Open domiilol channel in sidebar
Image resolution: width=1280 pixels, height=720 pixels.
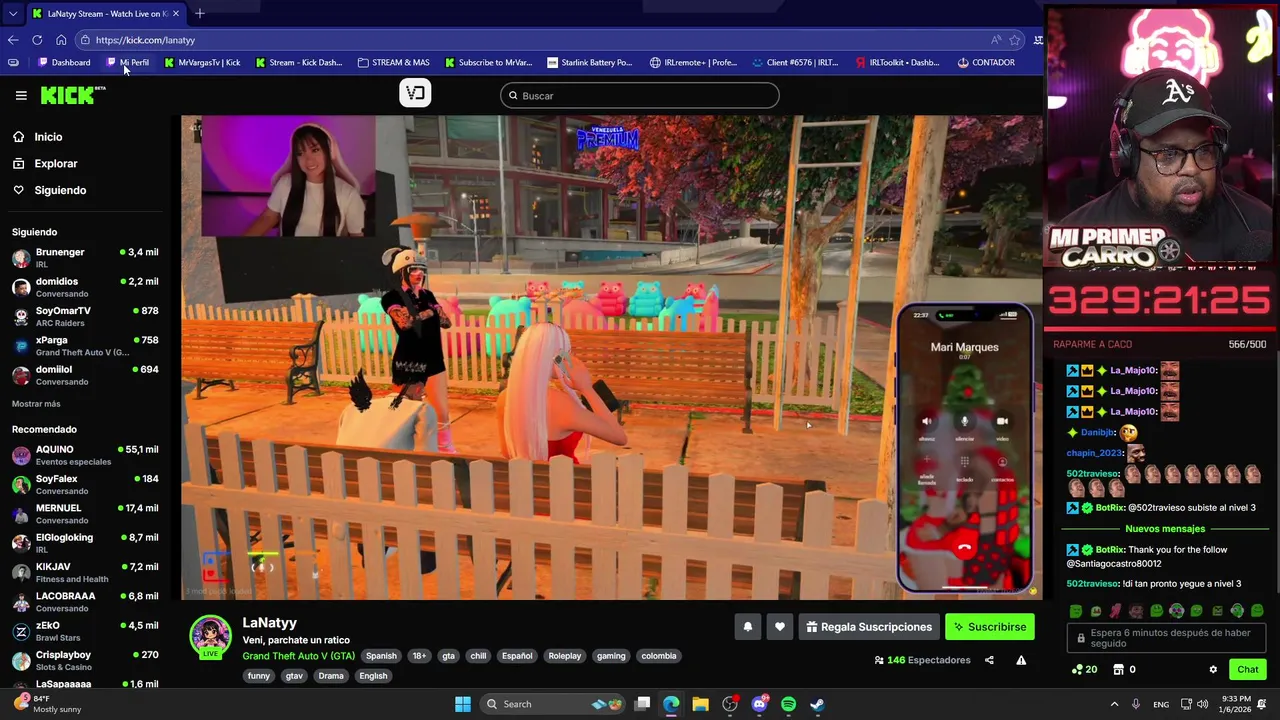[x=85, y=375]
